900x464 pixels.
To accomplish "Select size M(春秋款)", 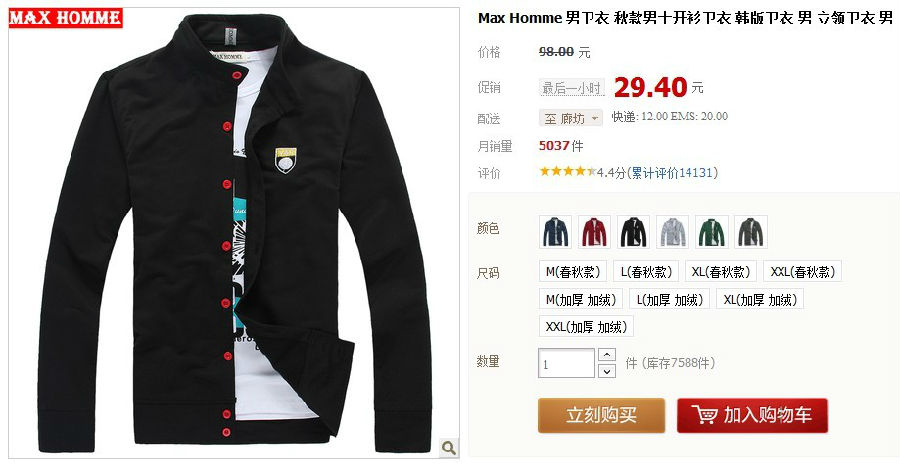I will click(573, 272).
